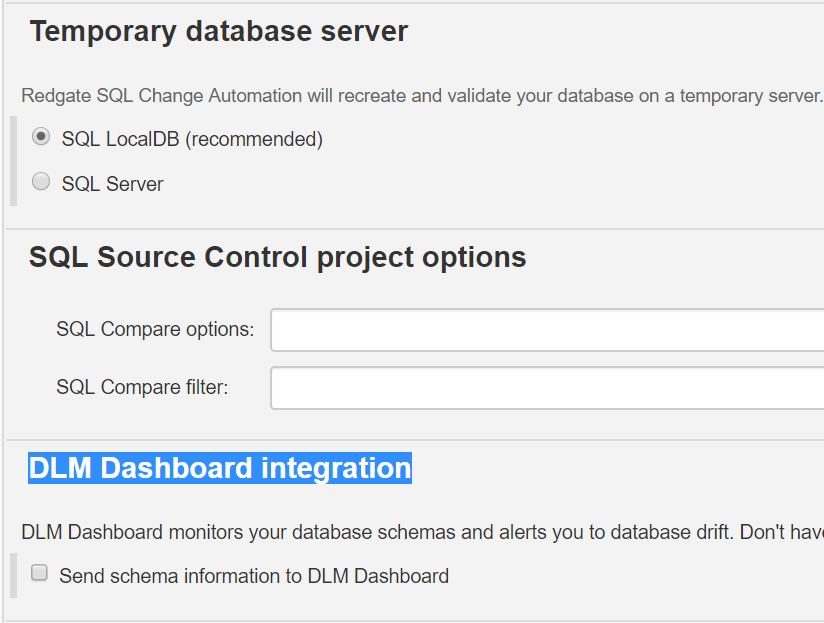Viewport: 824px width, 623px height.
Task: Click the highlighted "DLM Dashboard integration" heading
Action: 219,468
